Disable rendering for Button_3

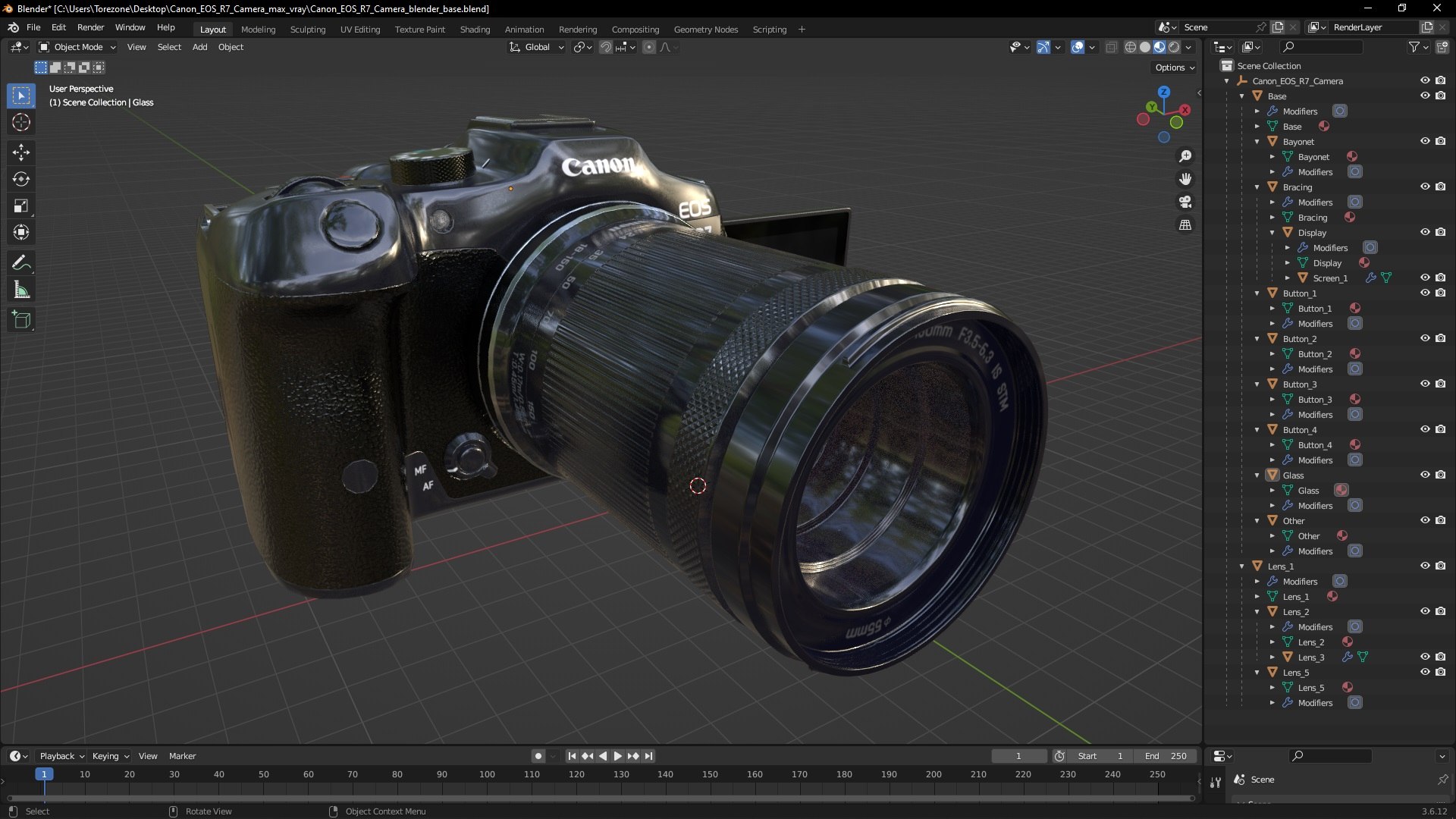point(1440,384)
